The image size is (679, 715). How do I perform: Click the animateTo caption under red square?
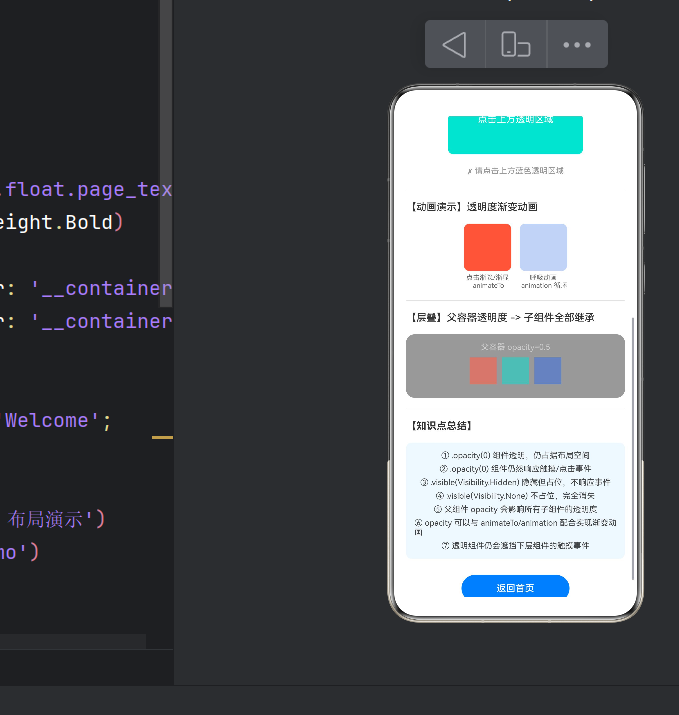click(x=487, y=281)
